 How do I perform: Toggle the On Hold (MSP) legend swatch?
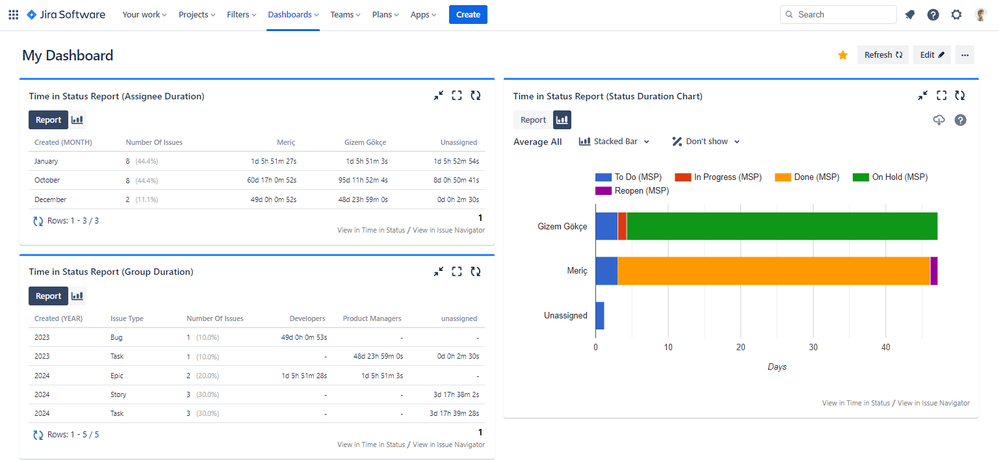pyautogui.click(x=860, y=177)
